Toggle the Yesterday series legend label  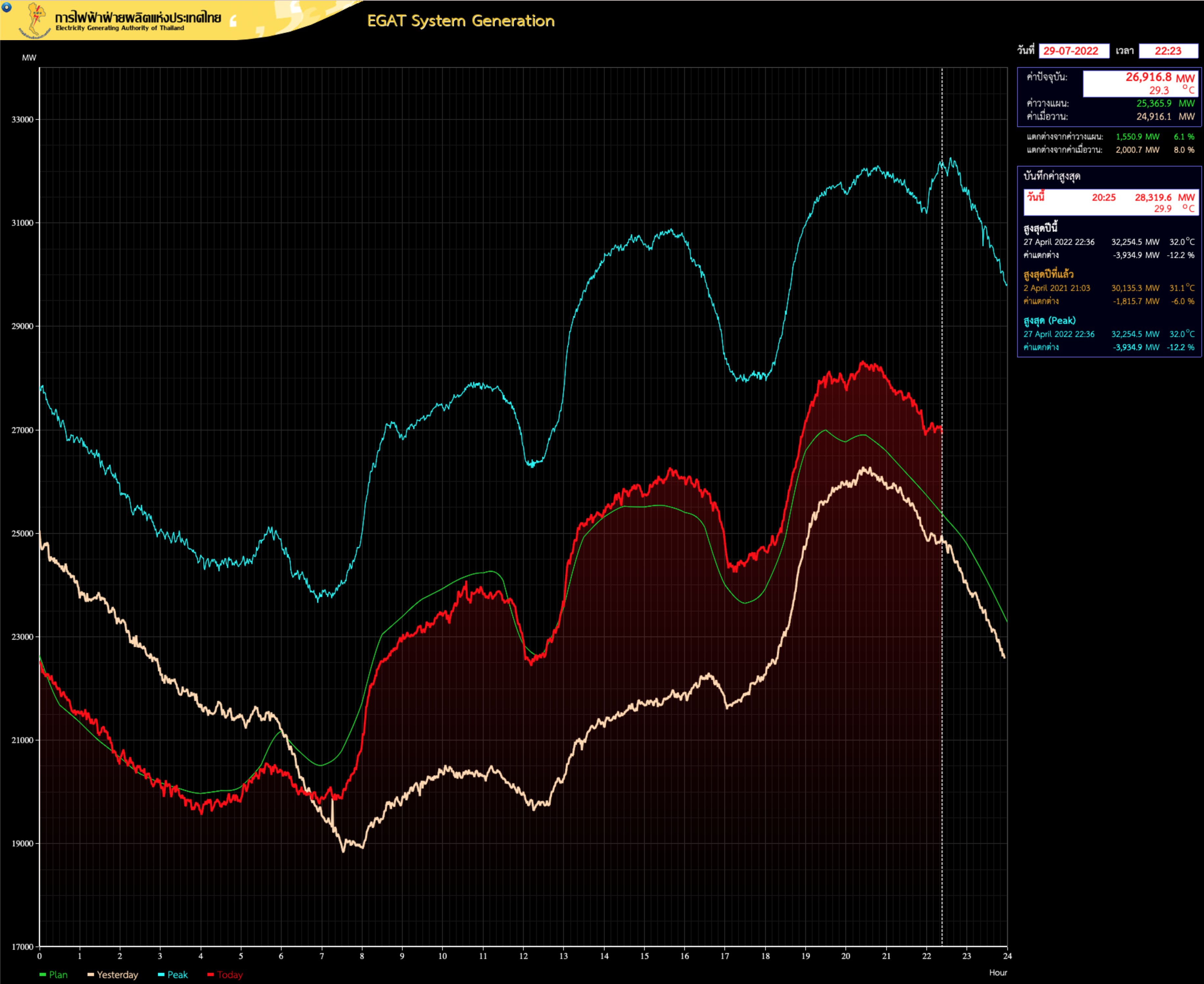[x=117, y=974]
